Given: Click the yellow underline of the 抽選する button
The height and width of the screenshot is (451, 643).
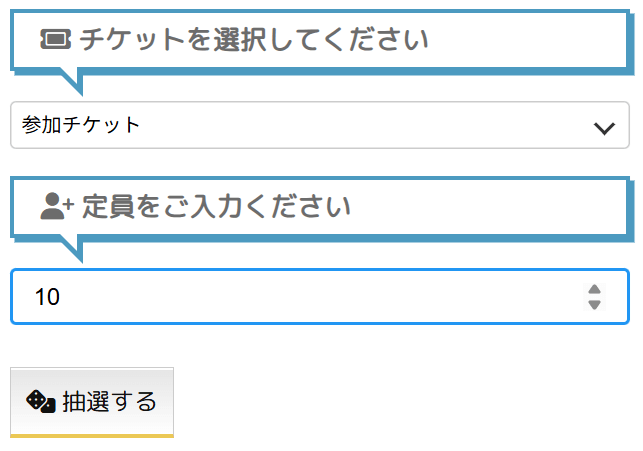Looking at the screenshot, I should [x=92, y=435].
